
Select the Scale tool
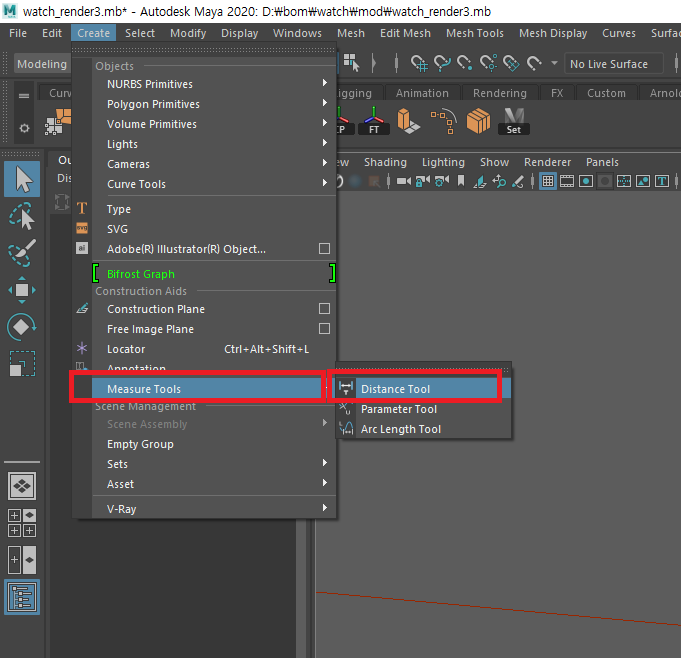pyautogui.click(x=22, y=364)
